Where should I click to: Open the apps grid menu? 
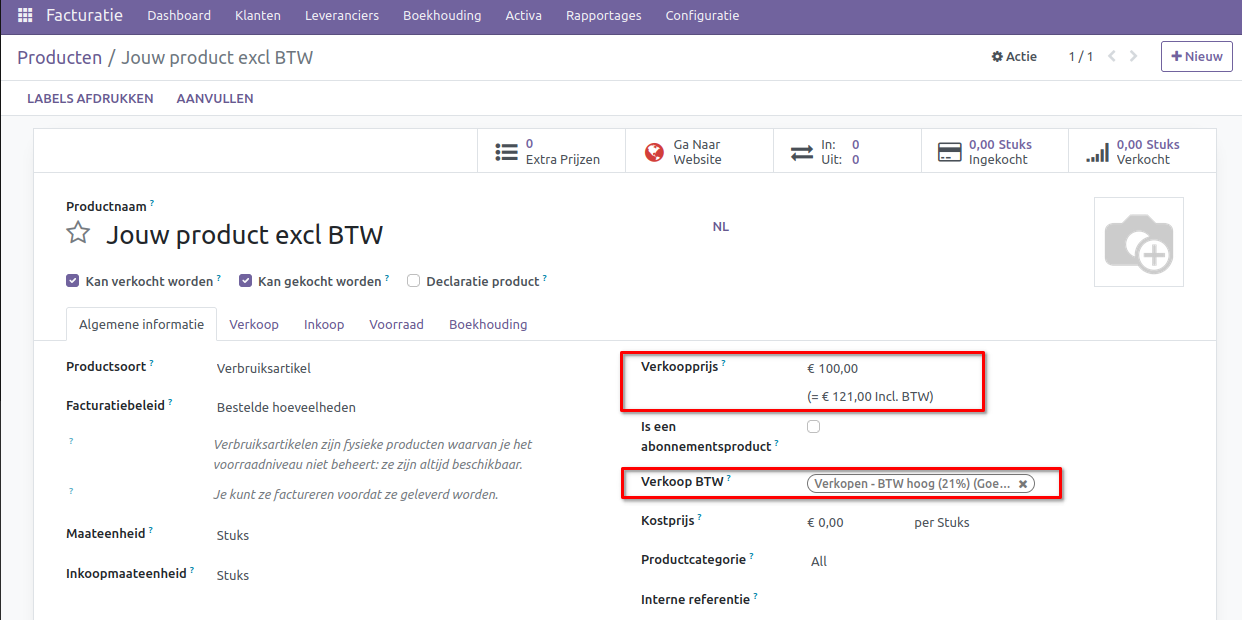point(24,16)
